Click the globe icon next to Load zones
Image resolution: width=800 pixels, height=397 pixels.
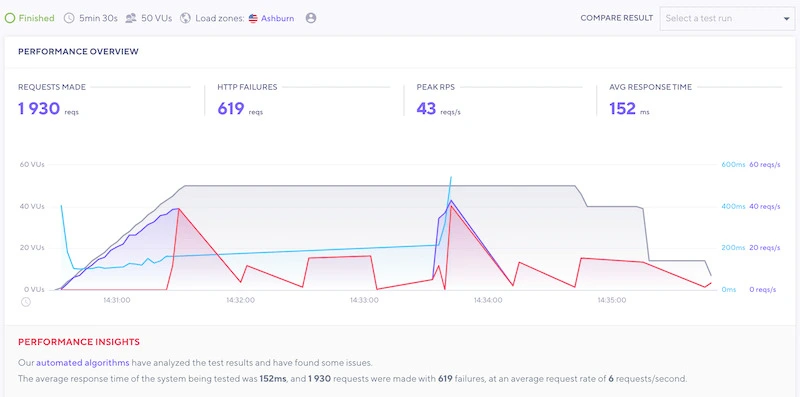tap(186, 18)
